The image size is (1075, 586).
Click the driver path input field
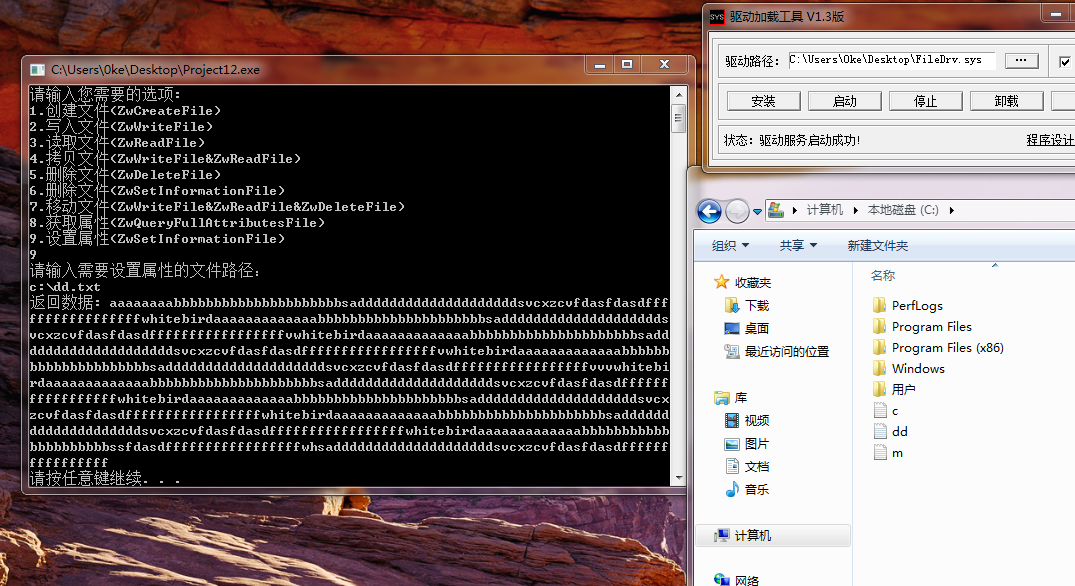892,60
